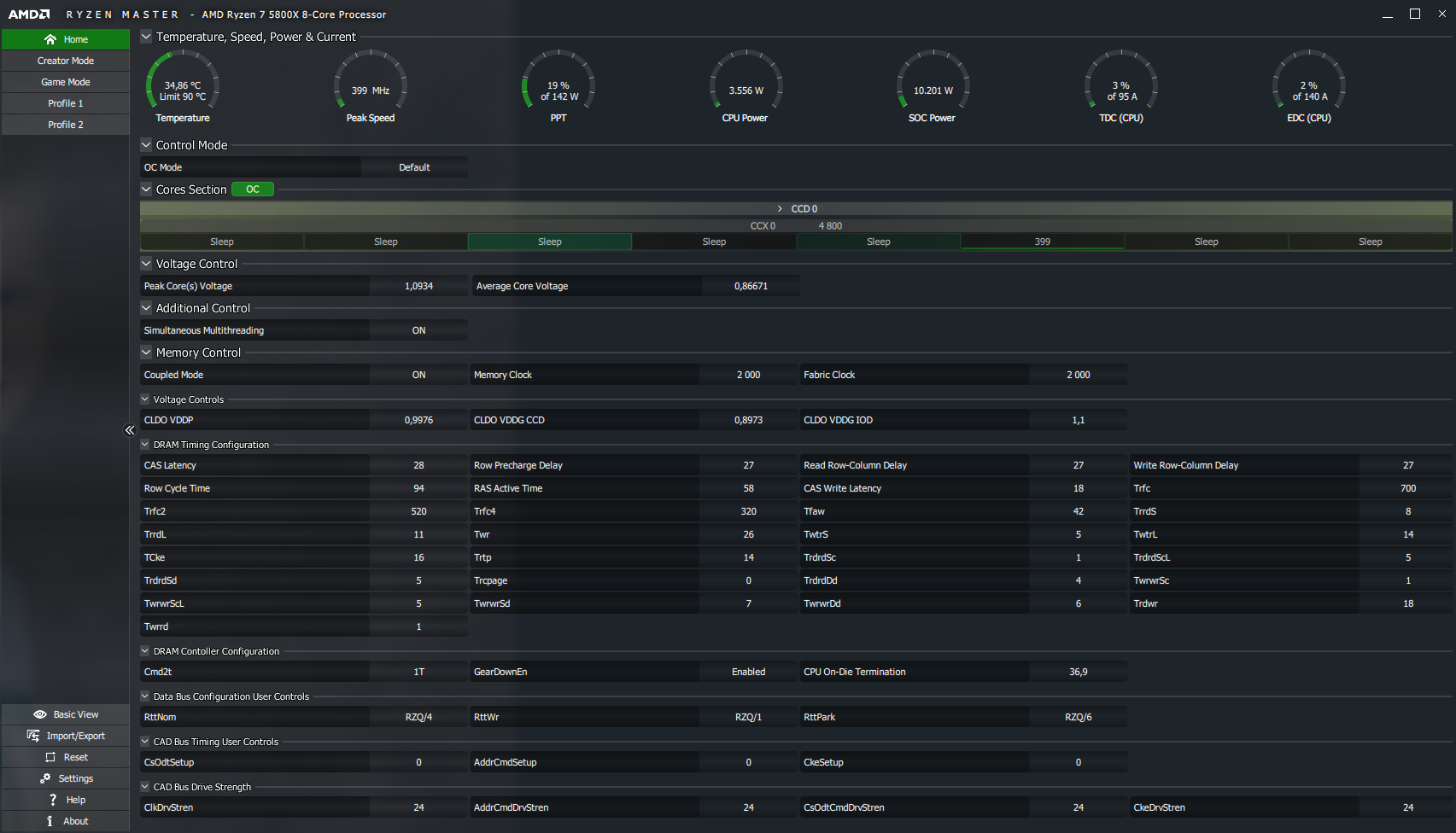Screen dimensions: 1456x833
Task: Click the Settings gears icon
Action: click(45, 778)
